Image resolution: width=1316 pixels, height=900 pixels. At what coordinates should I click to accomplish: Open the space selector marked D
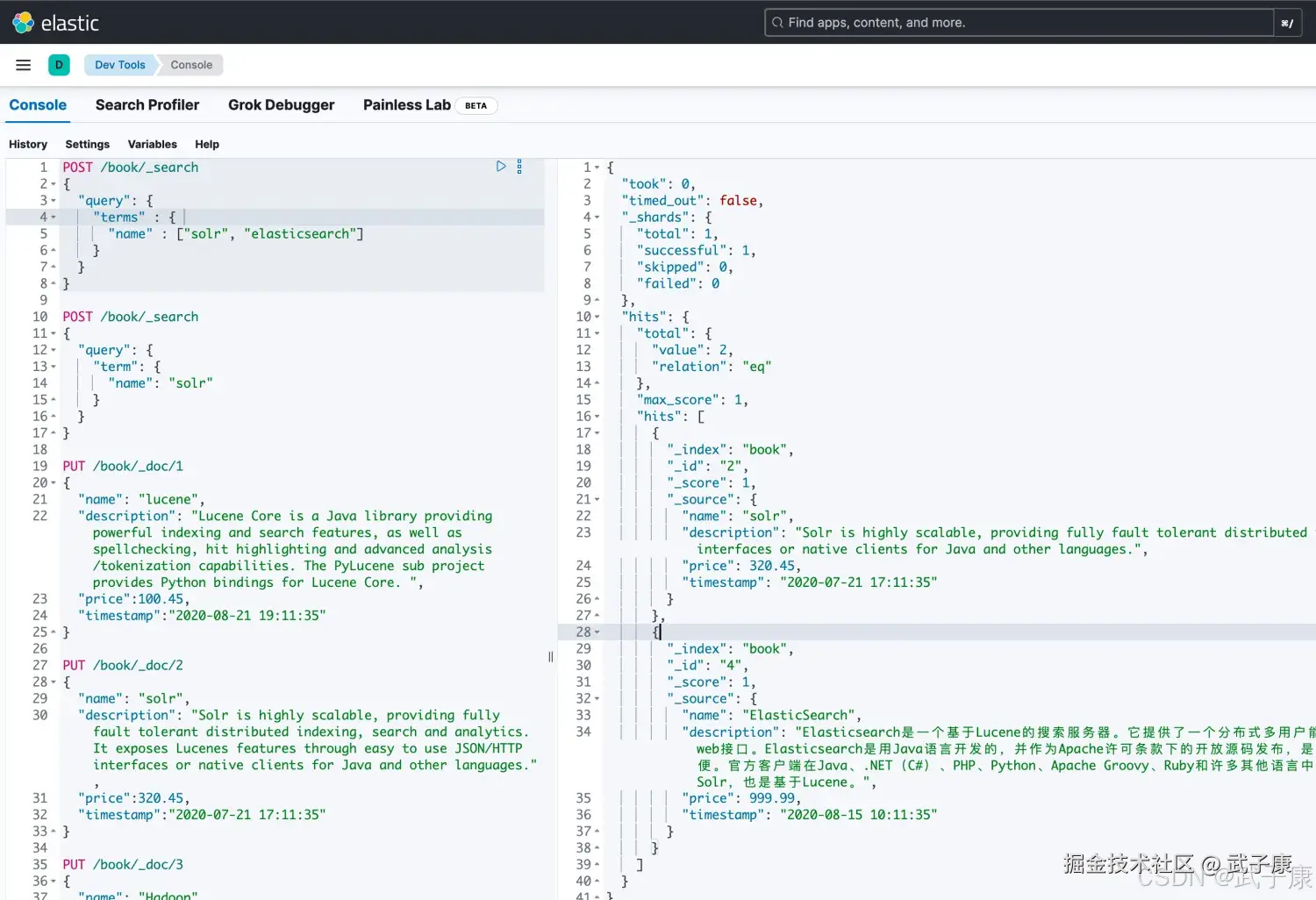pyautogui.click(x=59, y=64)
